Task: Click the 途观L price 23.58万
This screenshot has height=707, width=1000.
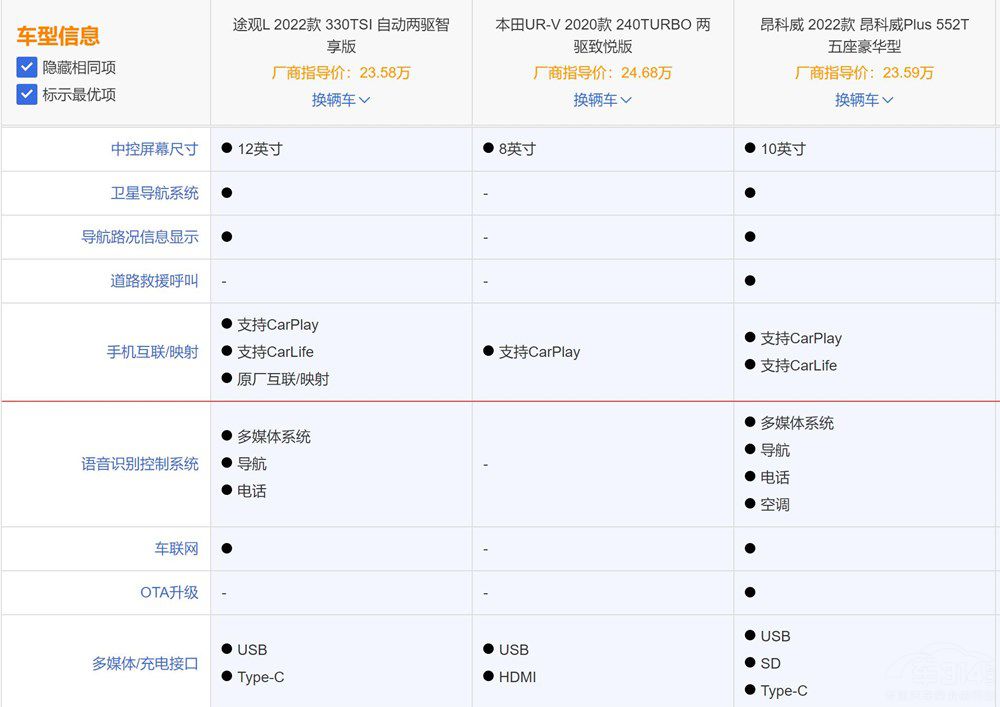Action: pyautogui.click(x=341, y=73)
